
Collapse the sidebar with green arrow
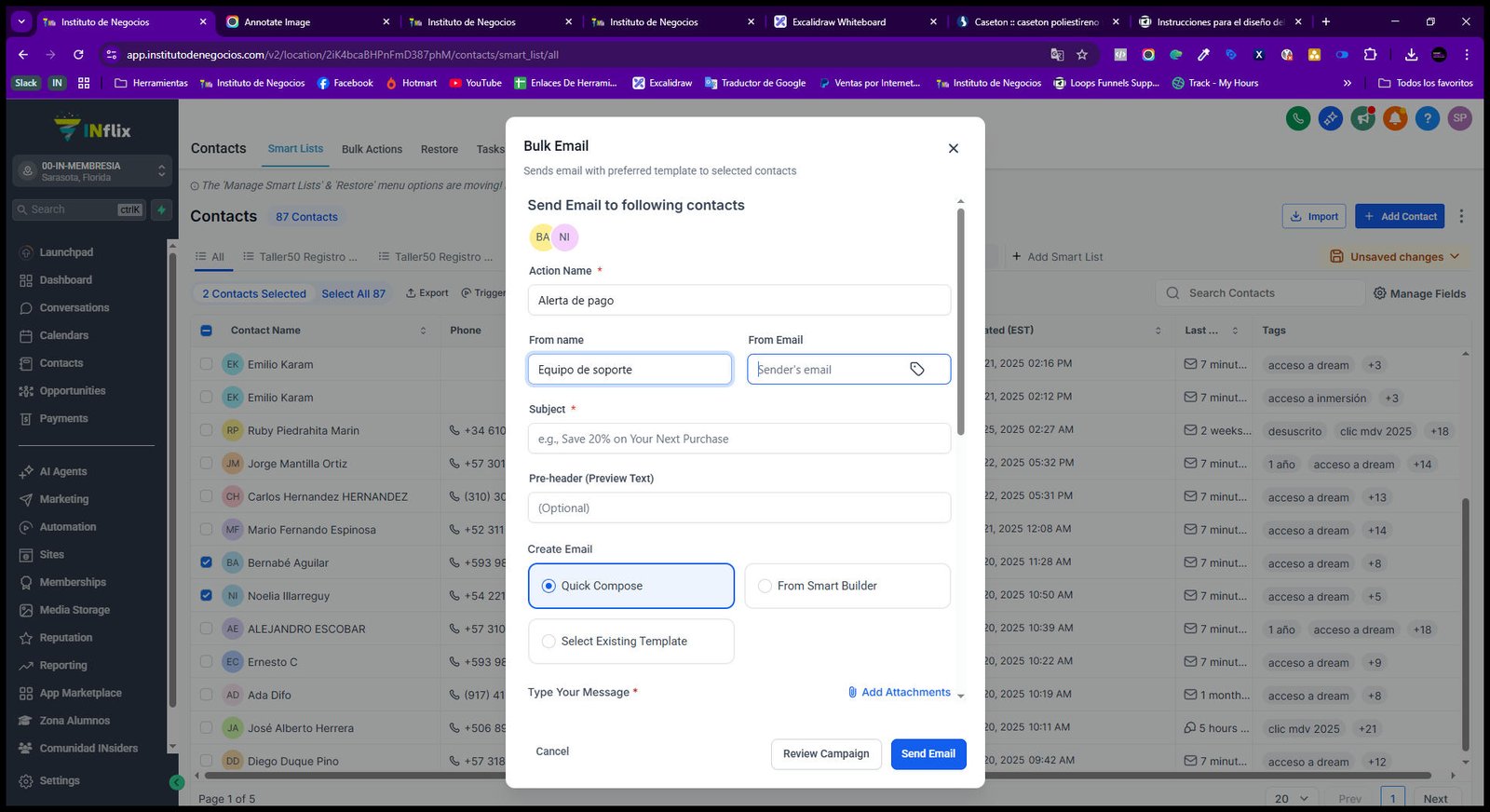pos(176,782)
